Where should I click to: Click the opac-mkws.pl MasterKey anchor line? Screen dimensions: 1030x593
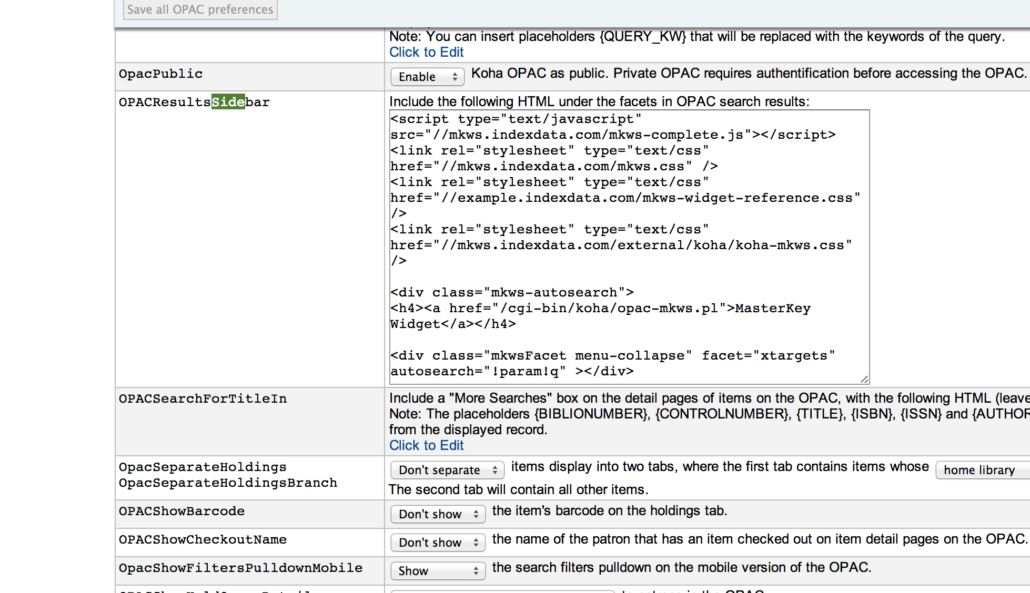pyautogui.click(x=600, y=308)
